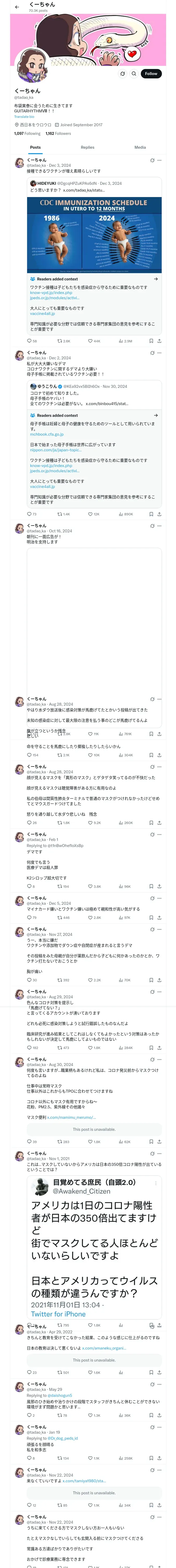Open the three-dot menu on Dec 2, 2024 post
This screenshot has height=1568, width=176.
pos(160,353)
